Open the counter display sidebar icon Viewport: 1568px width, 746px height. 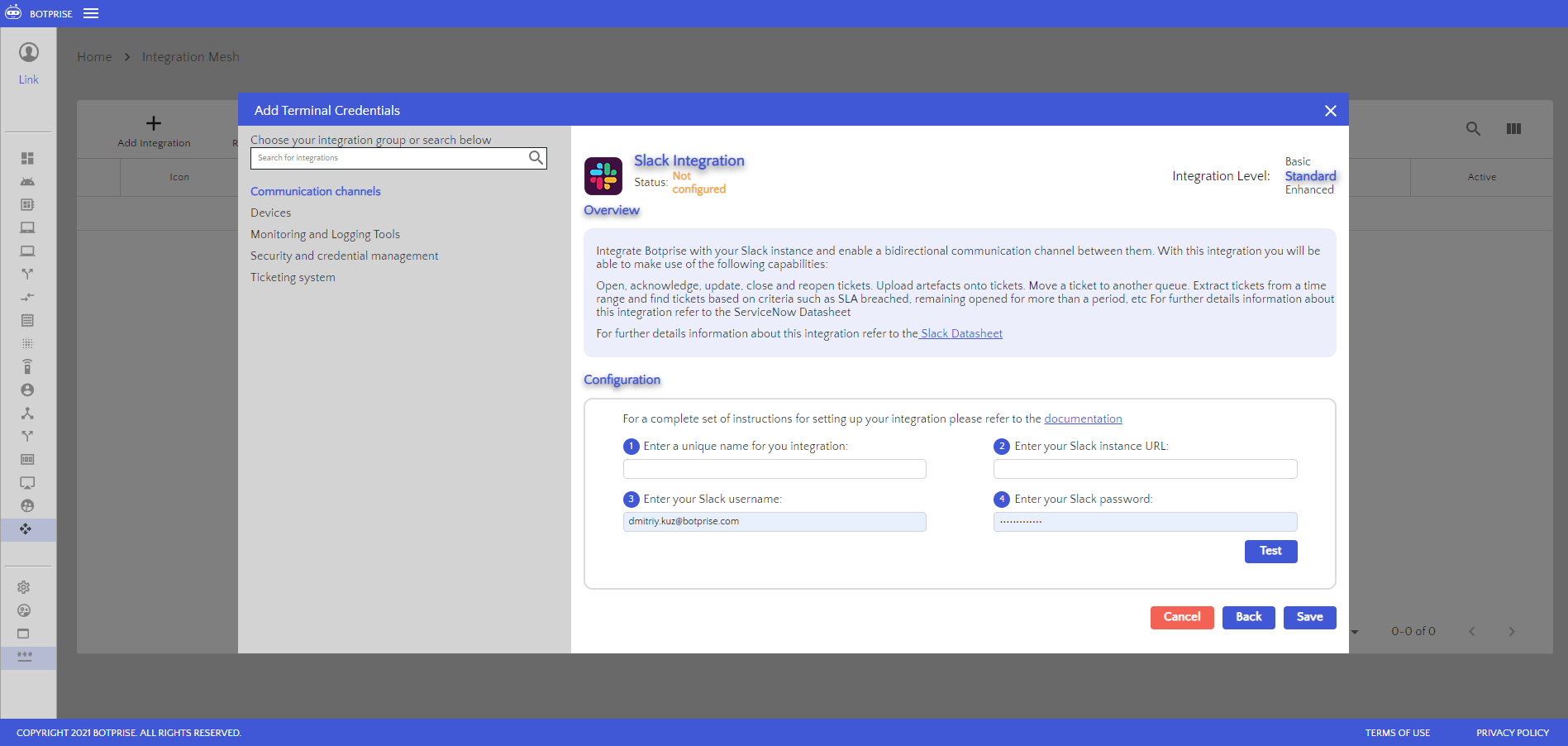tap(27, 459)
